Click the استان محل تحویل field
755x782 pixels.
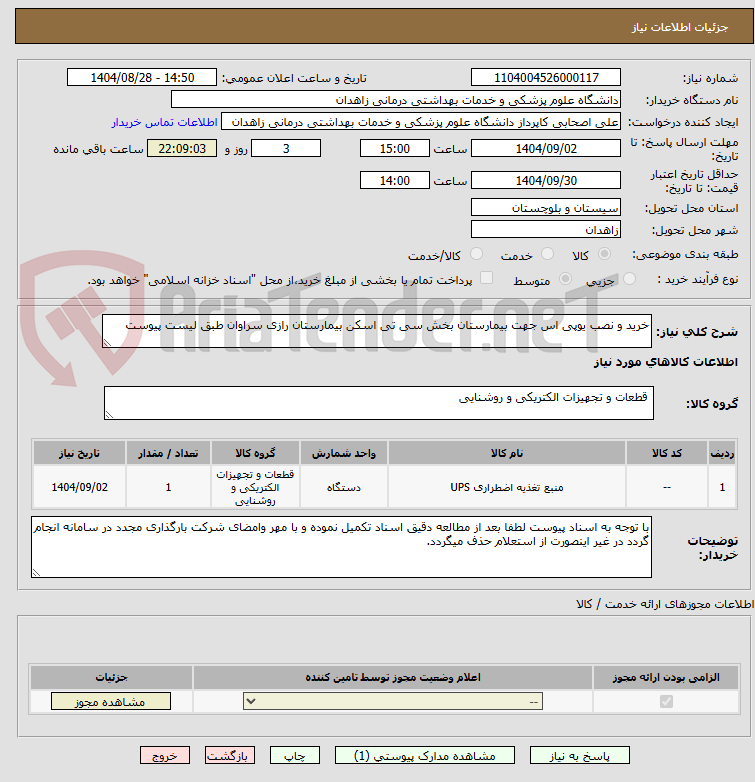coord(546,207)
